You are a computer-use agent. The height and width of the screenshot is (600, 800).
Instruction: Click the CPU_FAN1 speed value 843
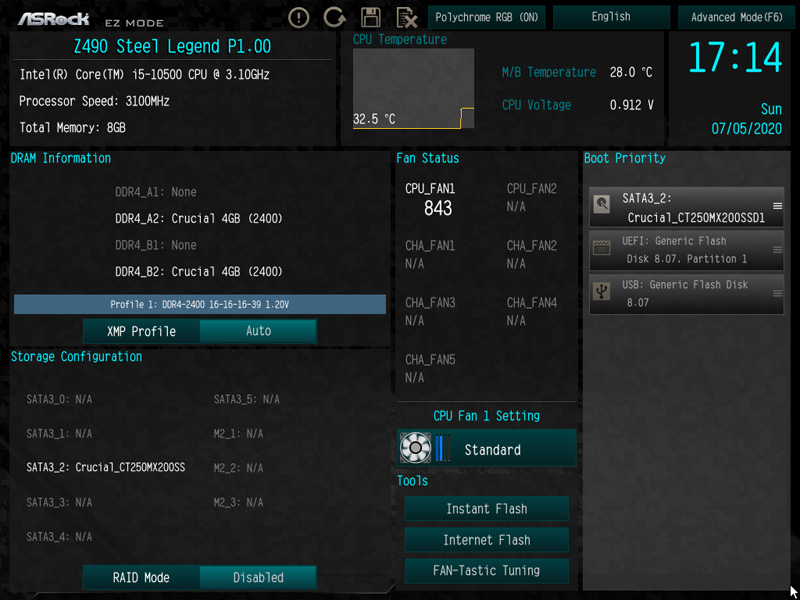point(438,208)
